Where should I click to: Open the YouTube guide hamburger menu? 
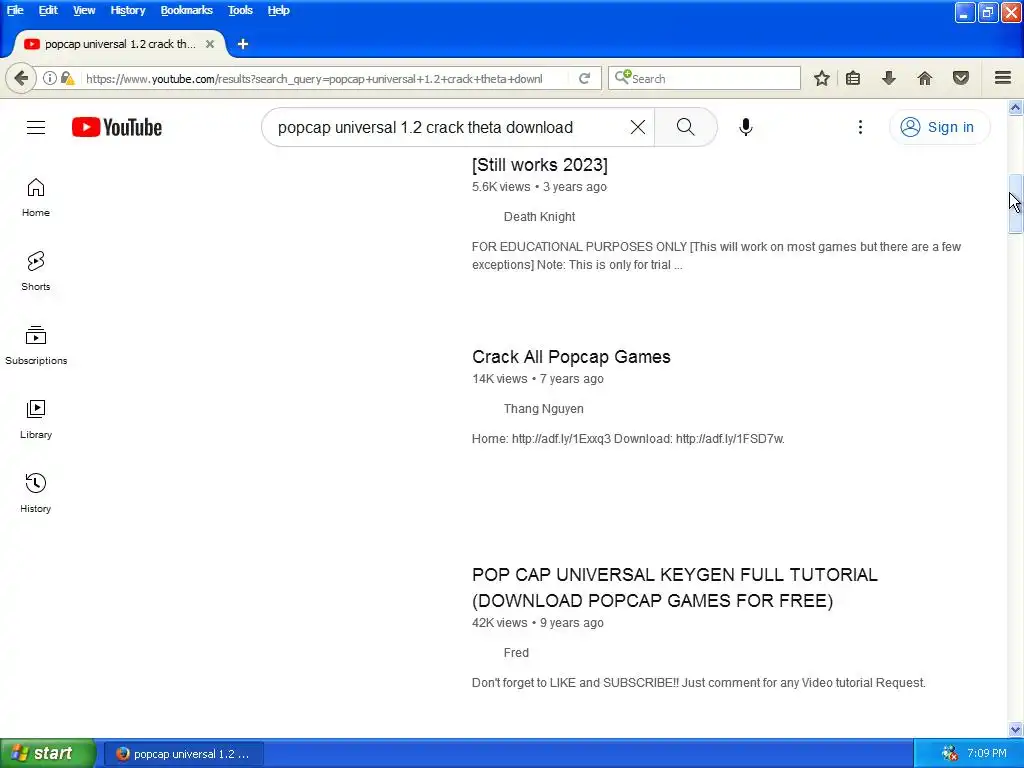[36, 127]
